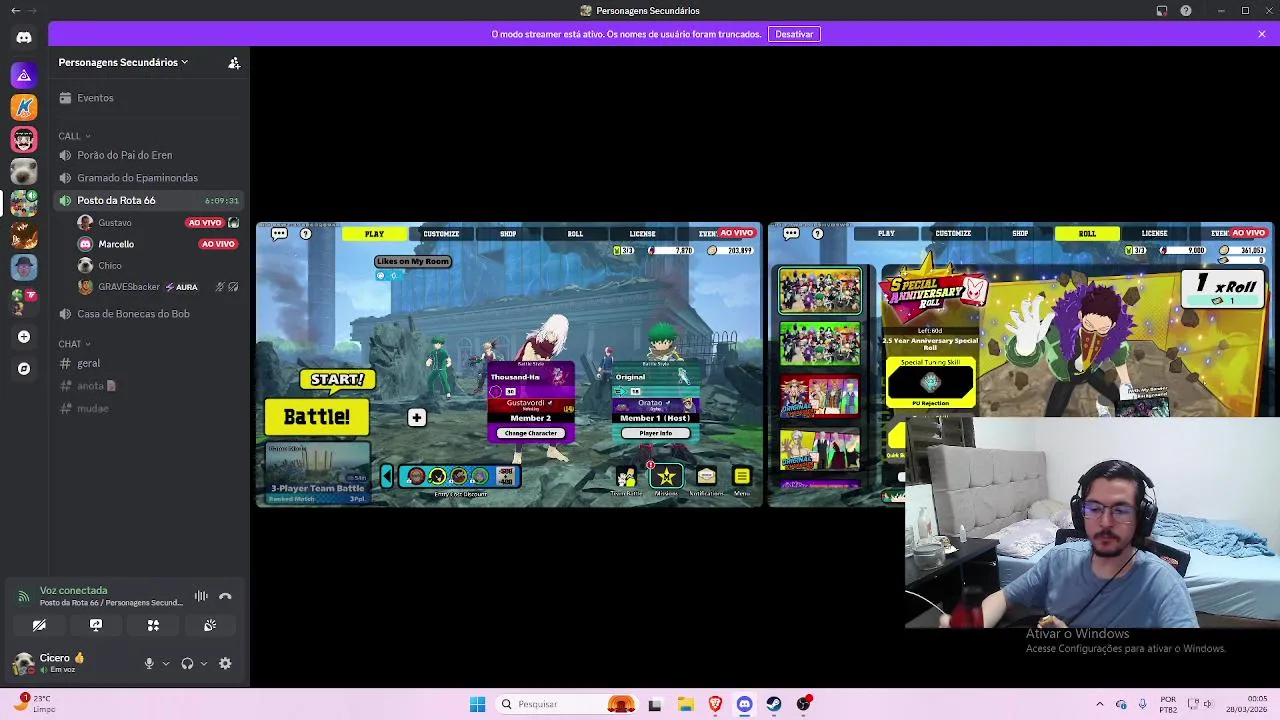
Task: Click the add a server plus icon
Action: pyautogui.click(x=24, y=337)
